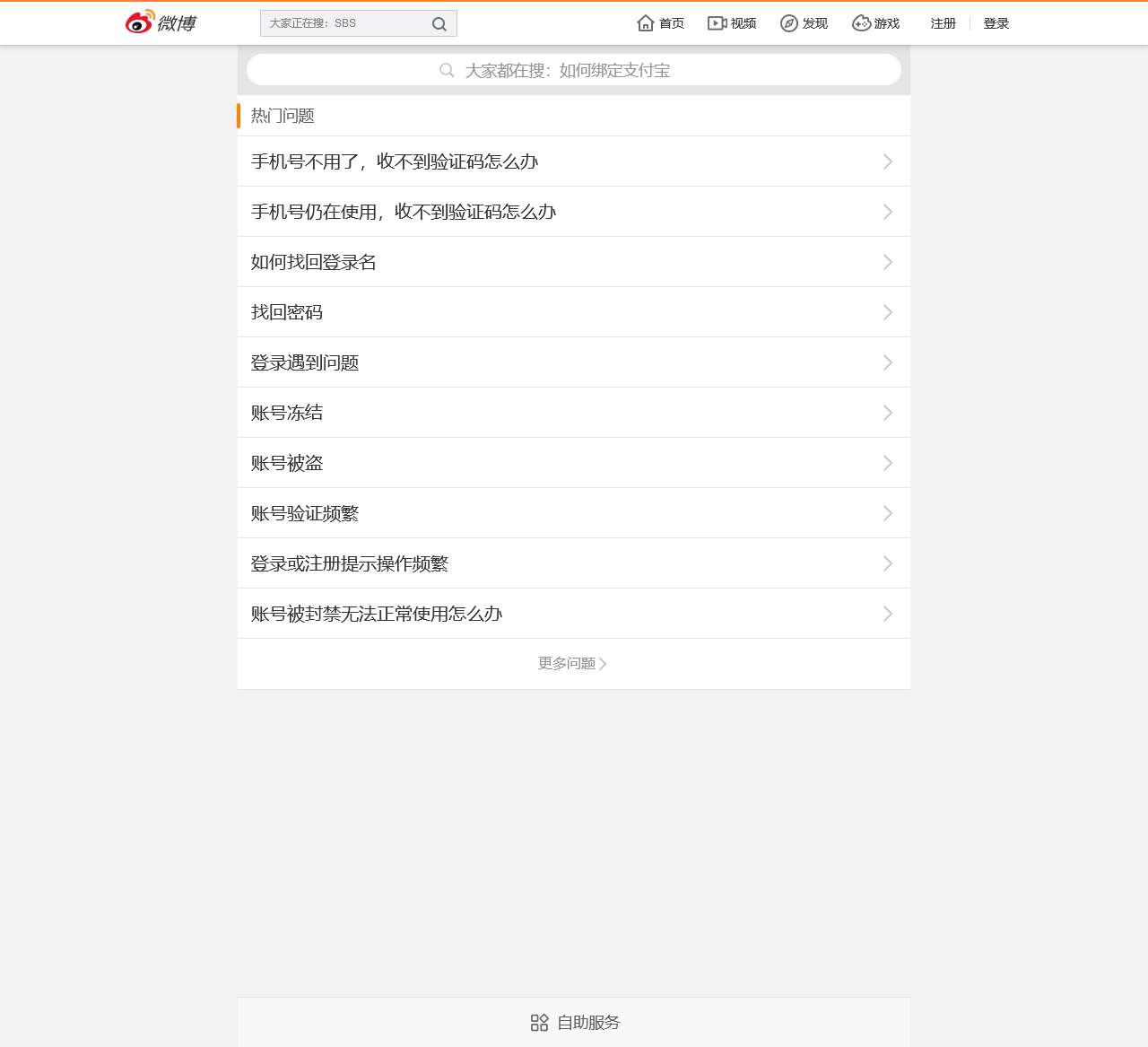1148x1047 pixels.
Task: Click the 热门问题 section heading
Action: (x=283, y=116)
